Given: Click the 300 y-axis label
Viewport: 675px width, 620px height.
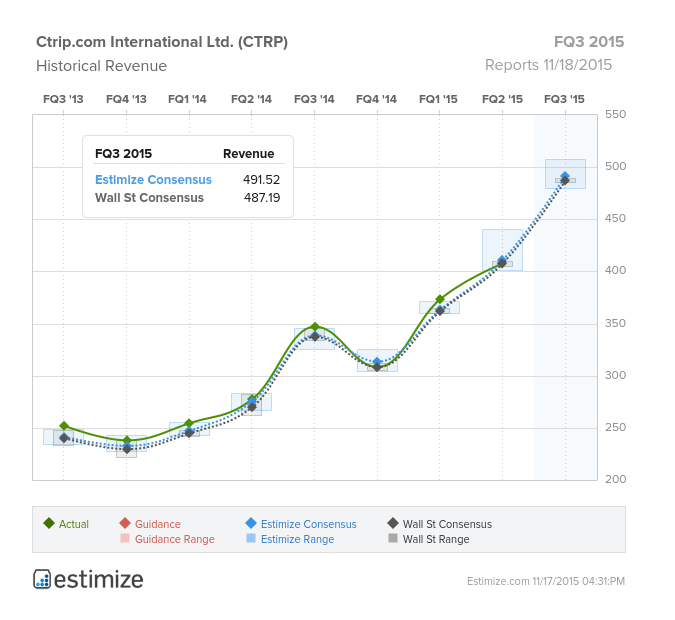Looking at the screenshot, I should tap(615, 375).
